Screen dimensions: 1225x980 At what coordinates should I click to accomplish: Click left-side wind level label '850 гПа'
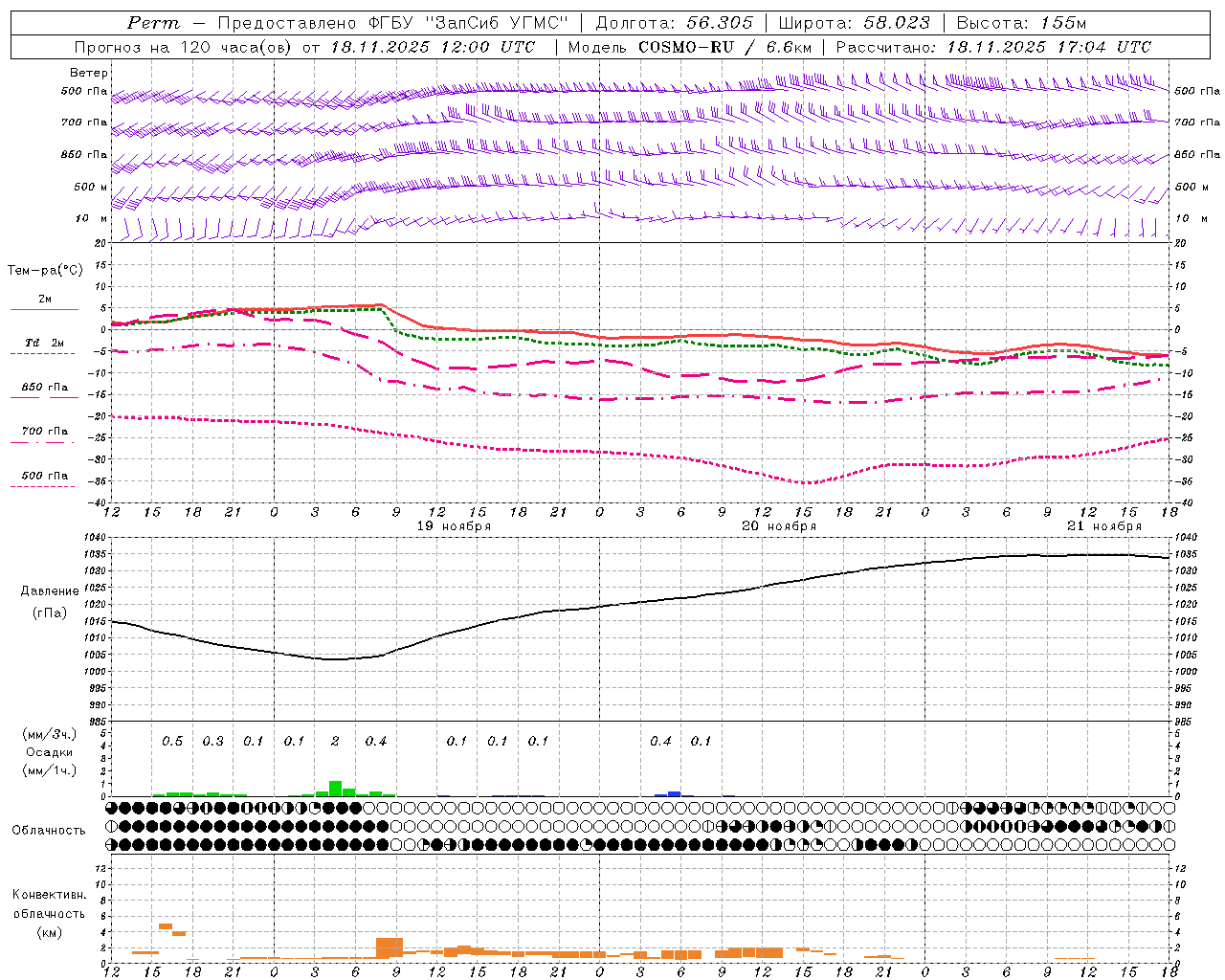pyautogui.click(x=84, y=154)
